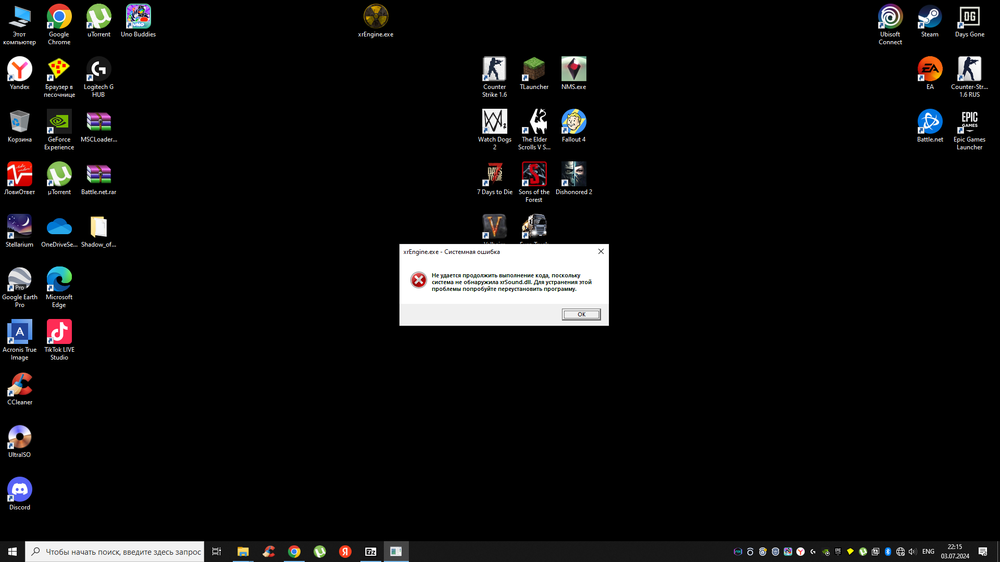Select the OneDriveSe... desktop icon
Screen dimensions: 1000x562
click(x=59, y=230)
